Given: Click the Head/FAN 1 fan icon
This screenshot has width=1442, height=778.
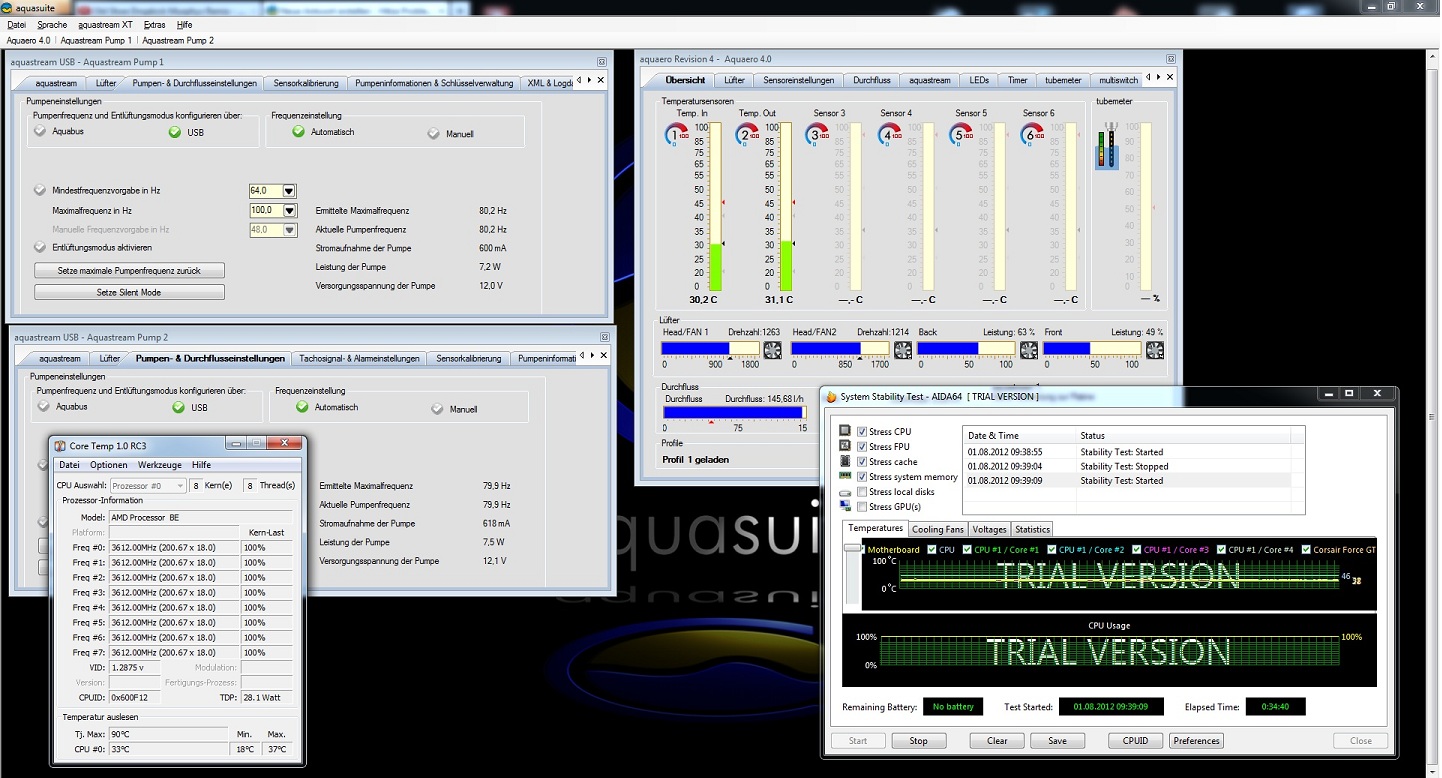Looking at the screenshot, I should [772, 349].
